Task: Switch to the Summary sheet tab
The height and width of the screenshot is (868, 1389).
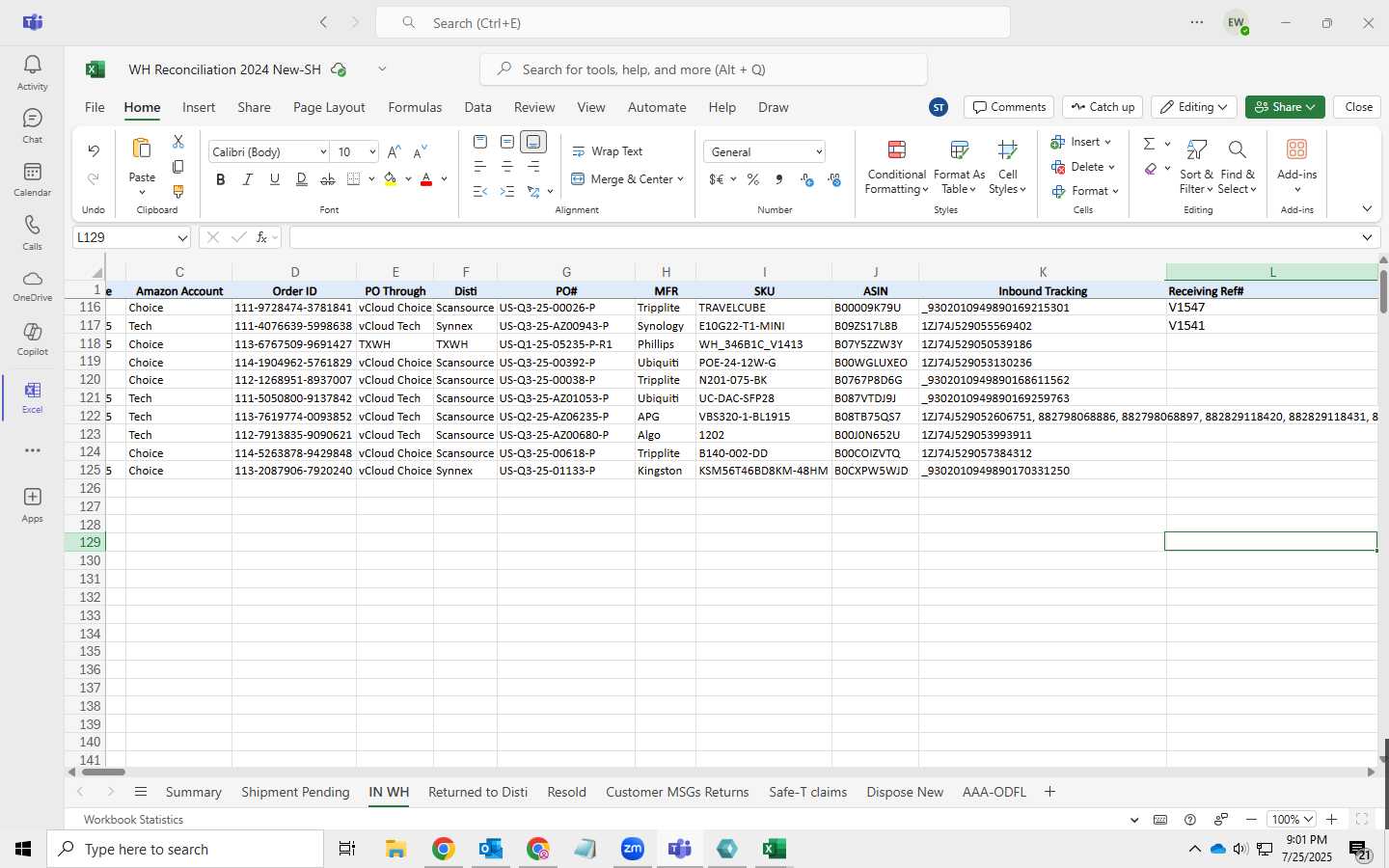Action: [193, 792]
